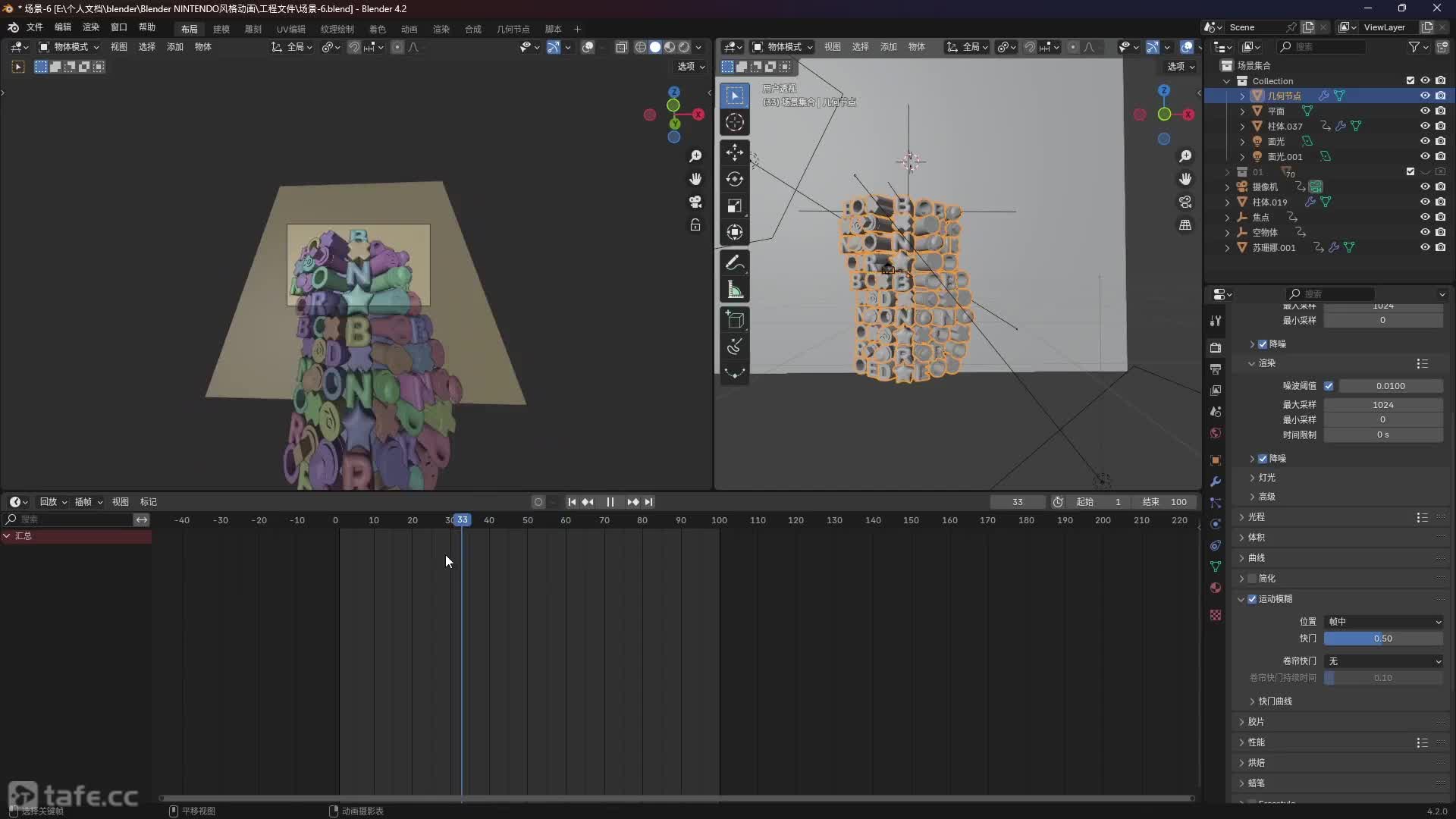Click the Blender logo menu icon
Image resolution: width=1456 pixels, height=819 pixels.
click(x=13, y=27)
